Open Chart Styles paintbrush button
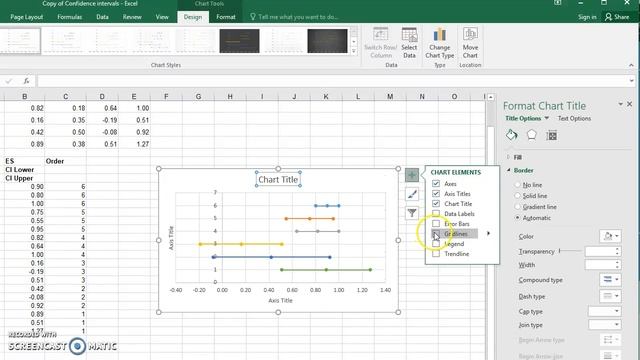The image size is (640, 360). 412,194
